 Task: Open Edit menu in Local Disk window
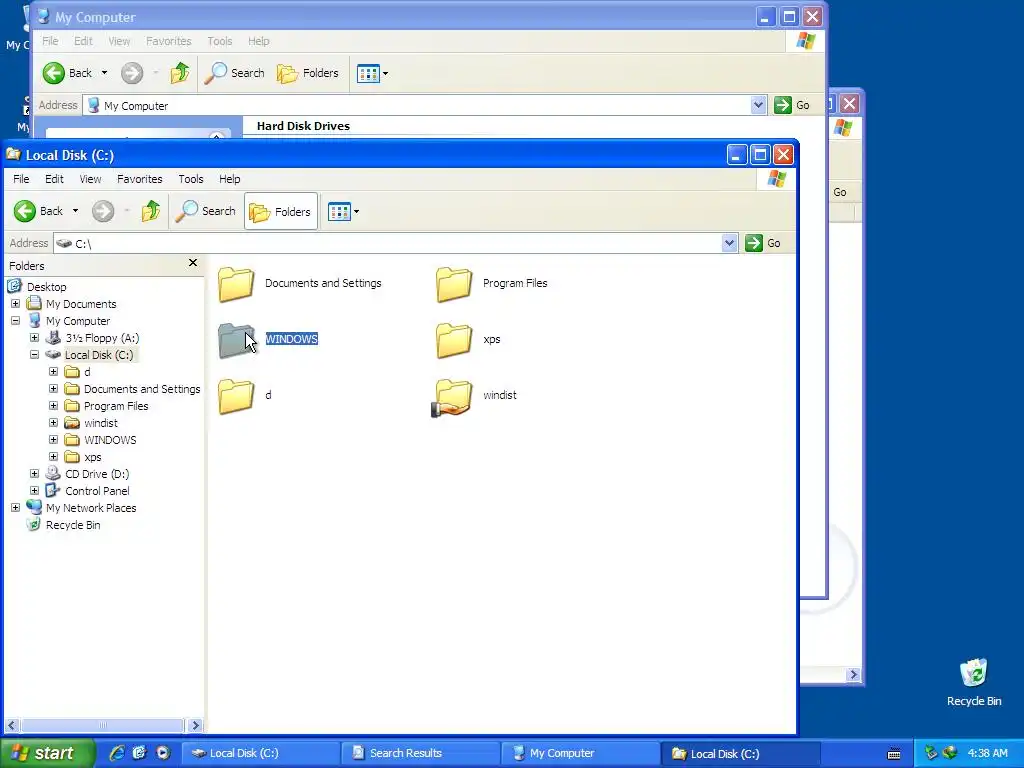[54, 179]
